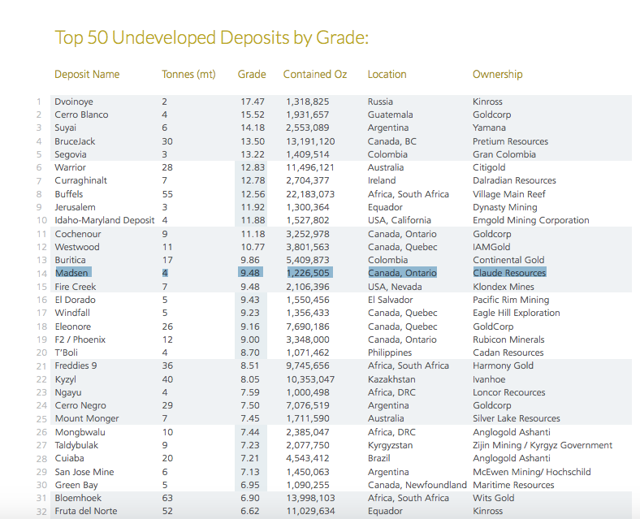Click 'McEwen Mining/ Hochschild' ownership entry

point(531,472)
